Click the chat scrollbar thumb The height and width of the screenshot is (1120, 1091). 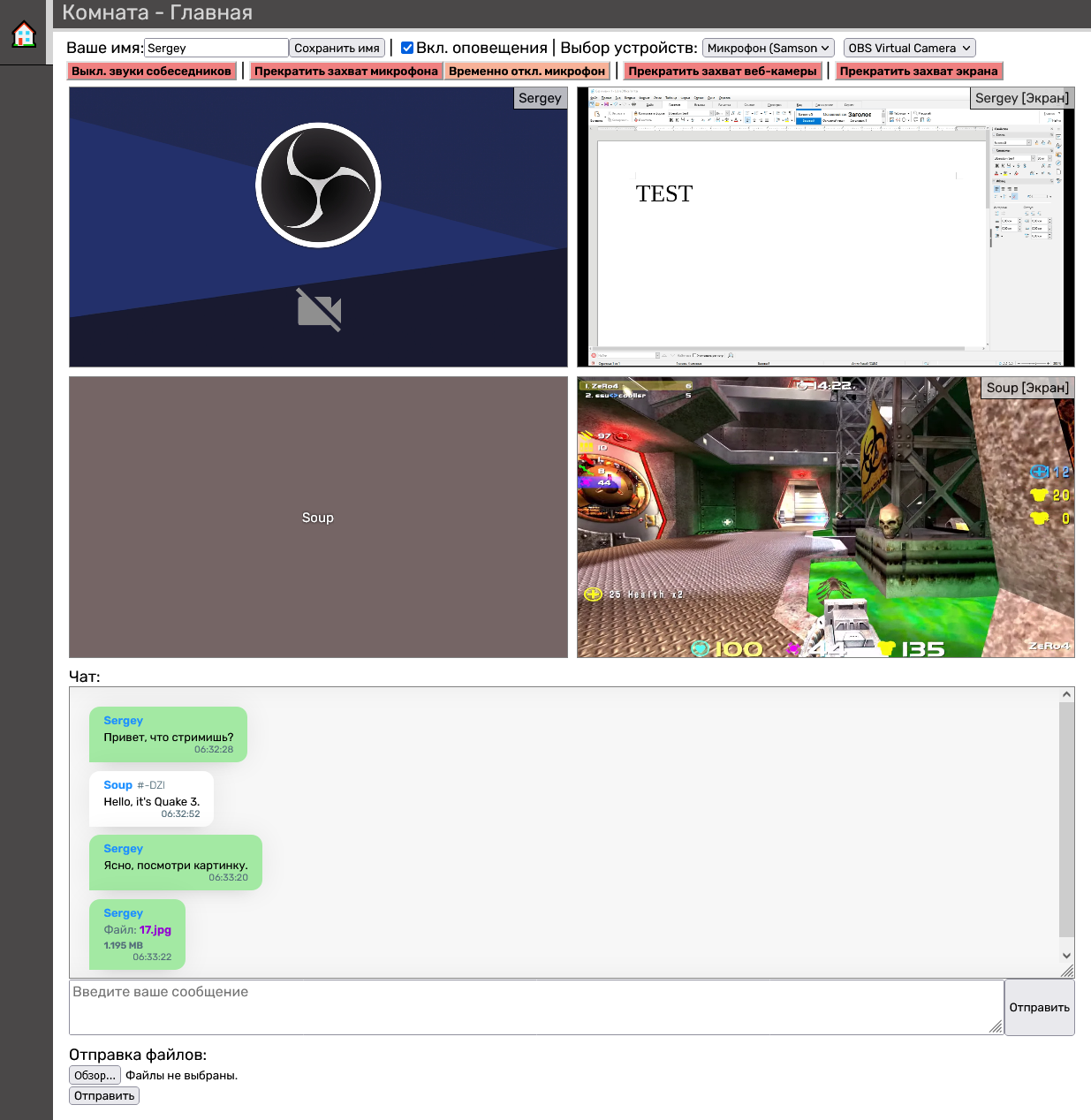1066,820
